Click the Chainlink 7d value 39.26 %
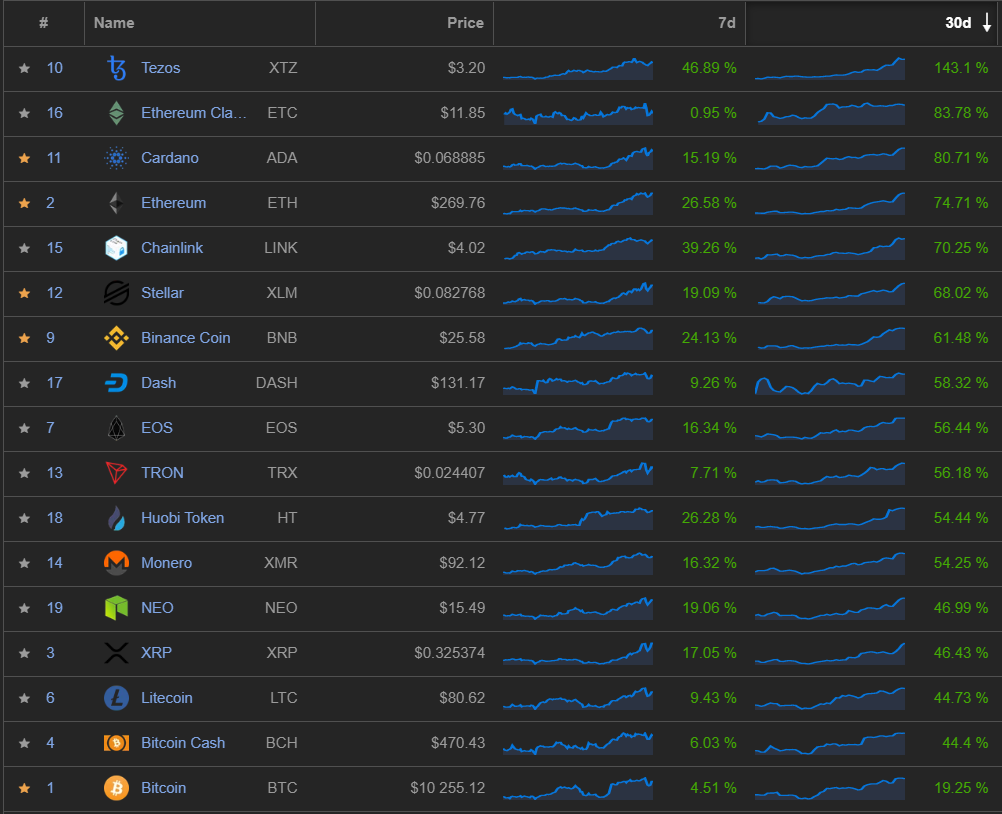This screenshot has width=1002, height=814. pos(709,248)
